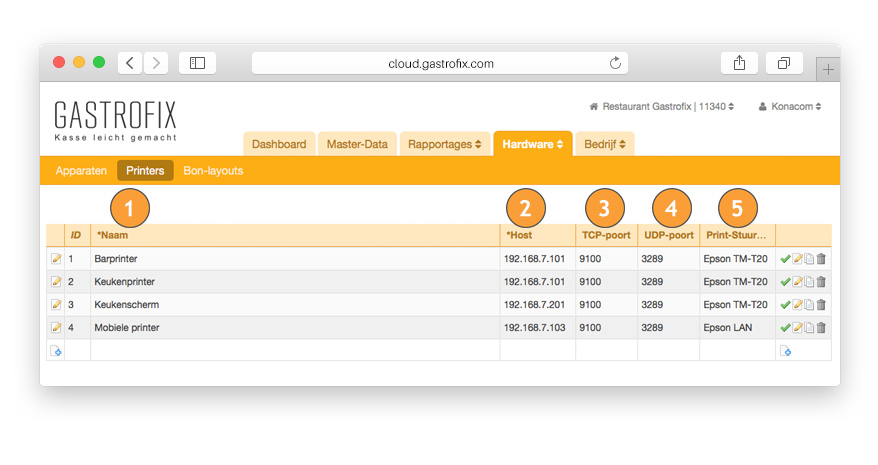
Task: Open the Restaurant Gastrofix location selector
Action: pos(662,106)
